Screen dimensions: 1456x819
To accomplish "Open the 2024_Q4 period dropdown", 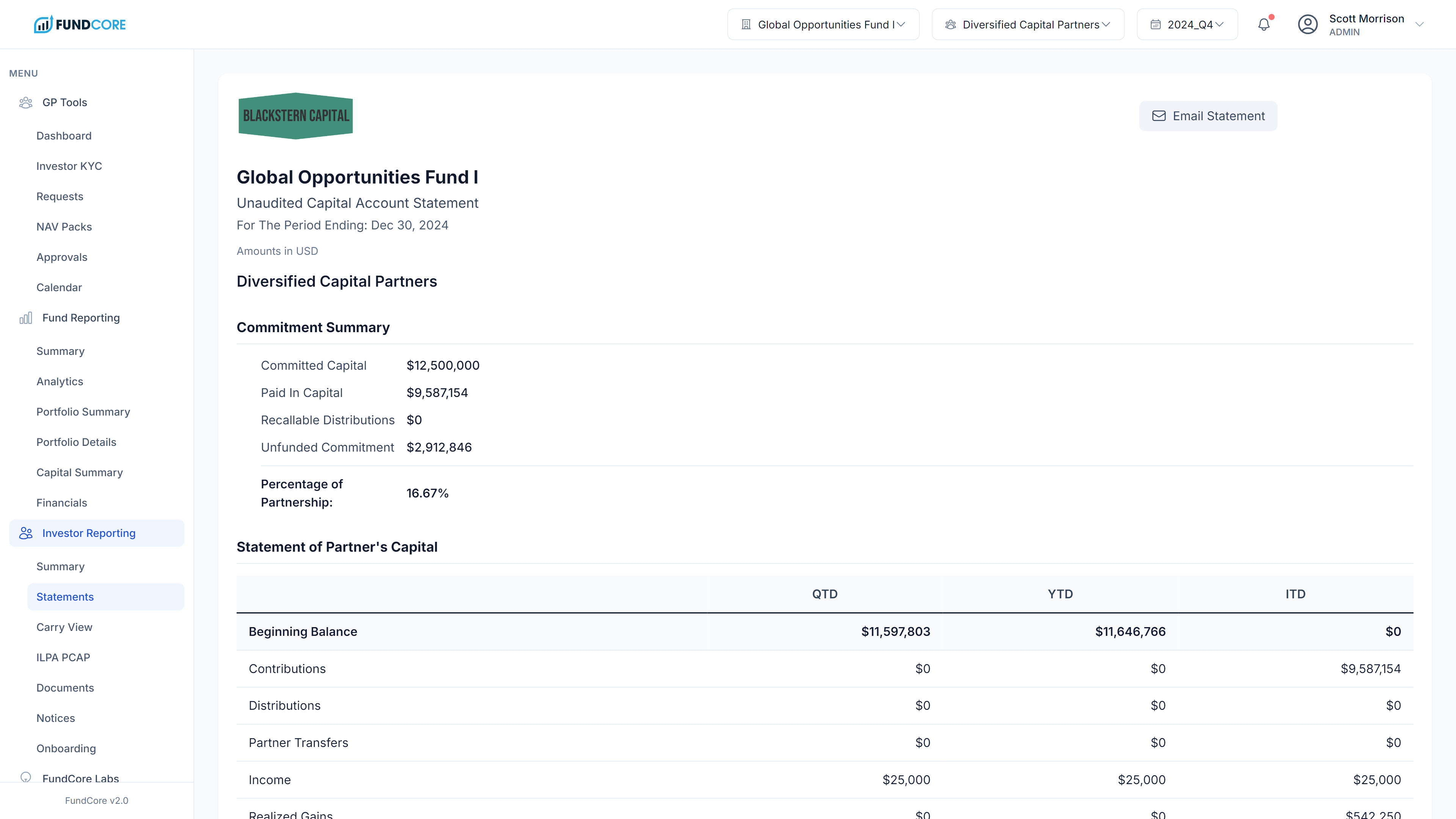I will click(1187, 24).
